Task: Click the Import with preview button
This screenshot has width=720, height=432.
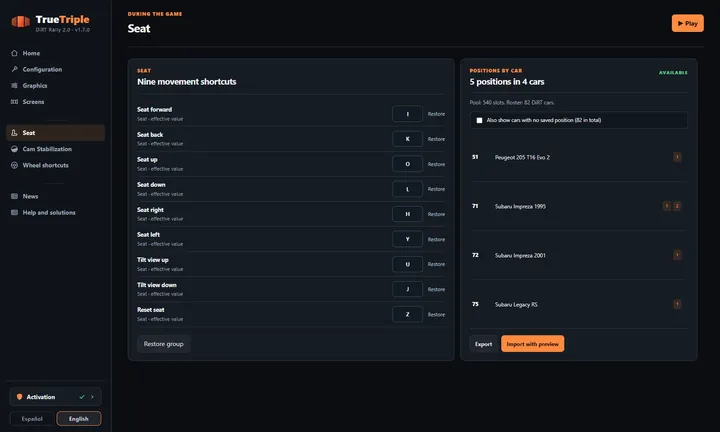Action: pos(533,344)
